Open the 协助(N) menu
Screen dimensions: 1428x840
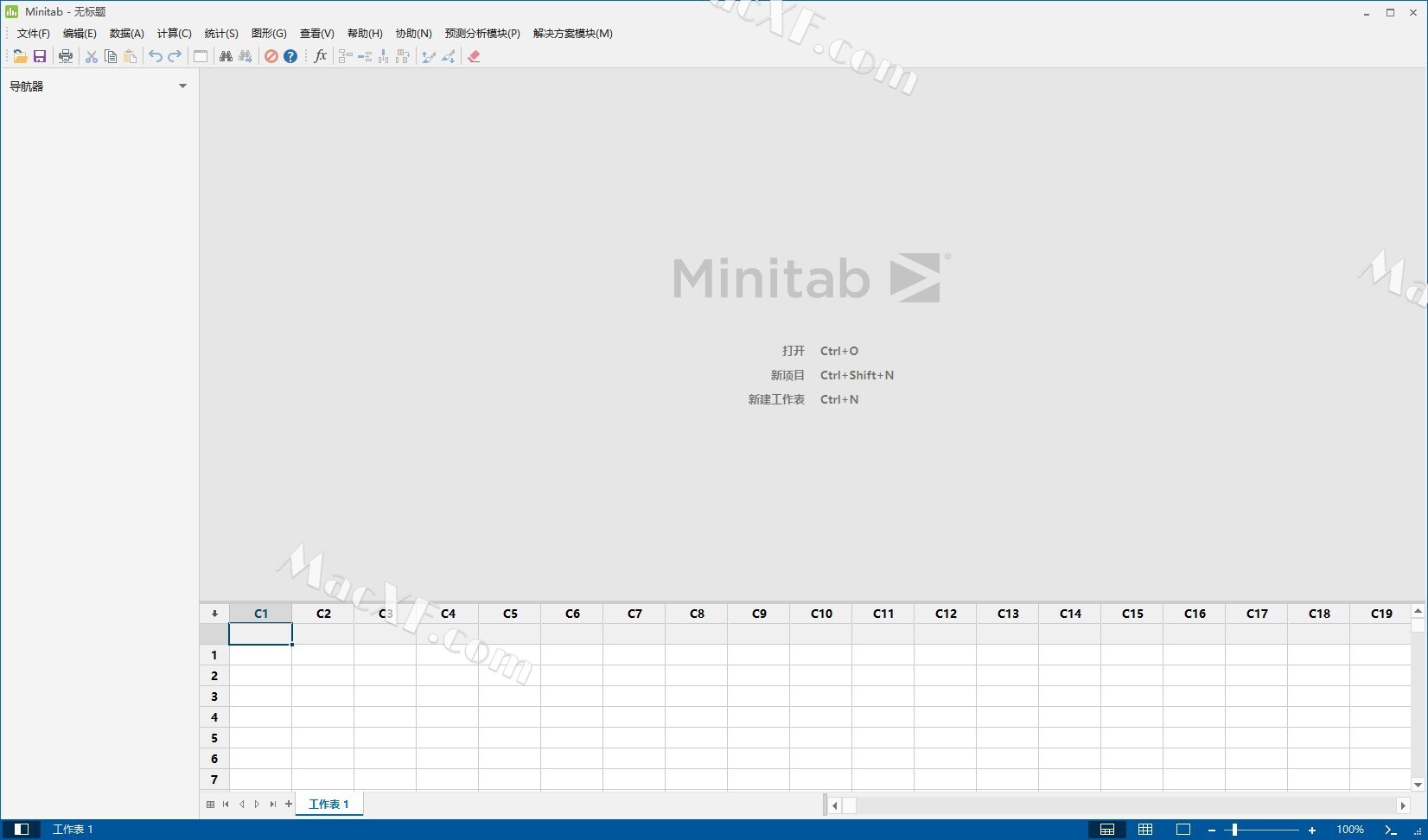click(x=414, y=34)
